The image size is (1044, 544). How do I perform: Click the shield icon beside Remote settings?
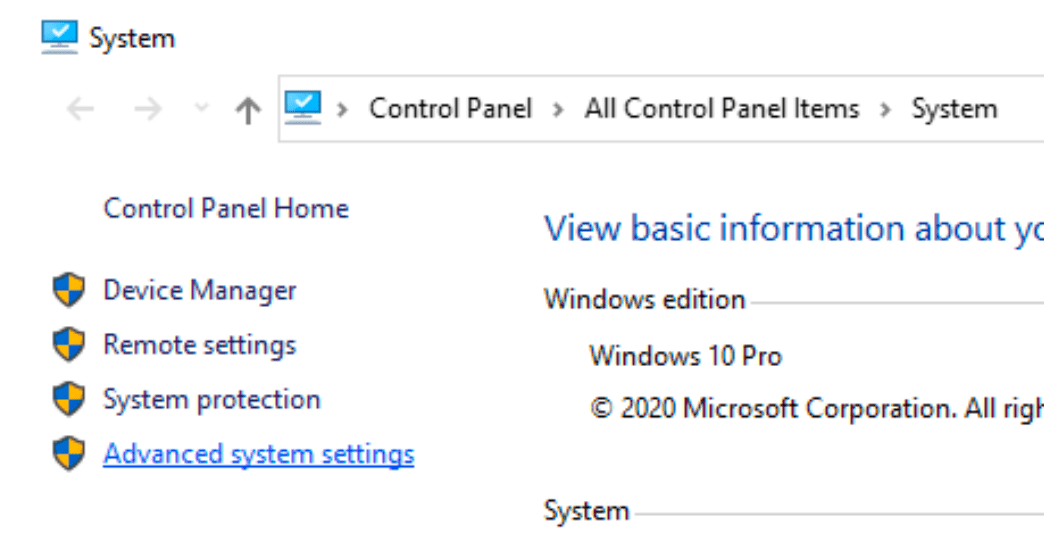click(x=69, y=345)
